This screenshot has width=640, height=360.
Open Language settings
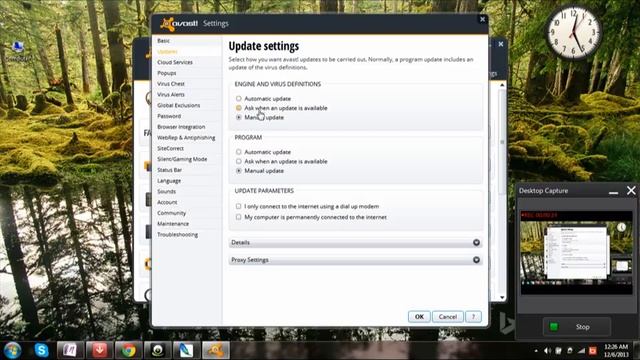169,181
